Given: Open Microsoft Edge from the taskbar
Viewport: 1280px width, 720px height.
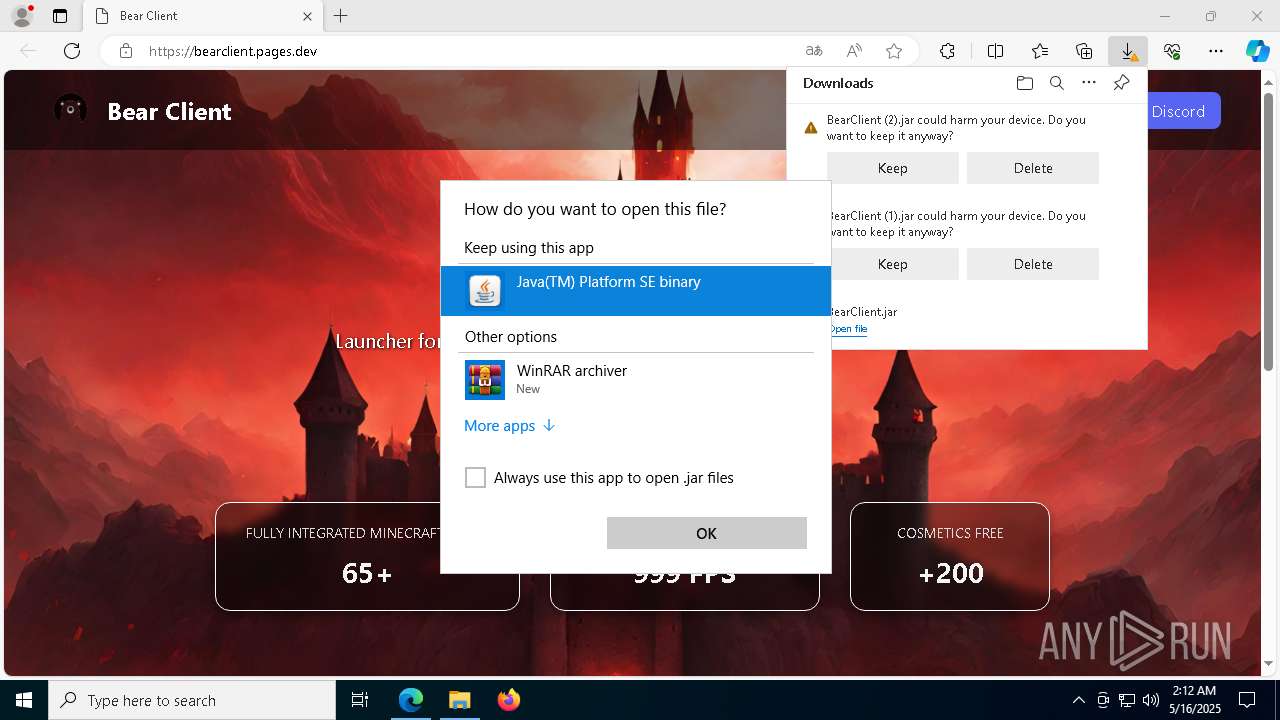Looking at the screenshot, I should [411, 700].
